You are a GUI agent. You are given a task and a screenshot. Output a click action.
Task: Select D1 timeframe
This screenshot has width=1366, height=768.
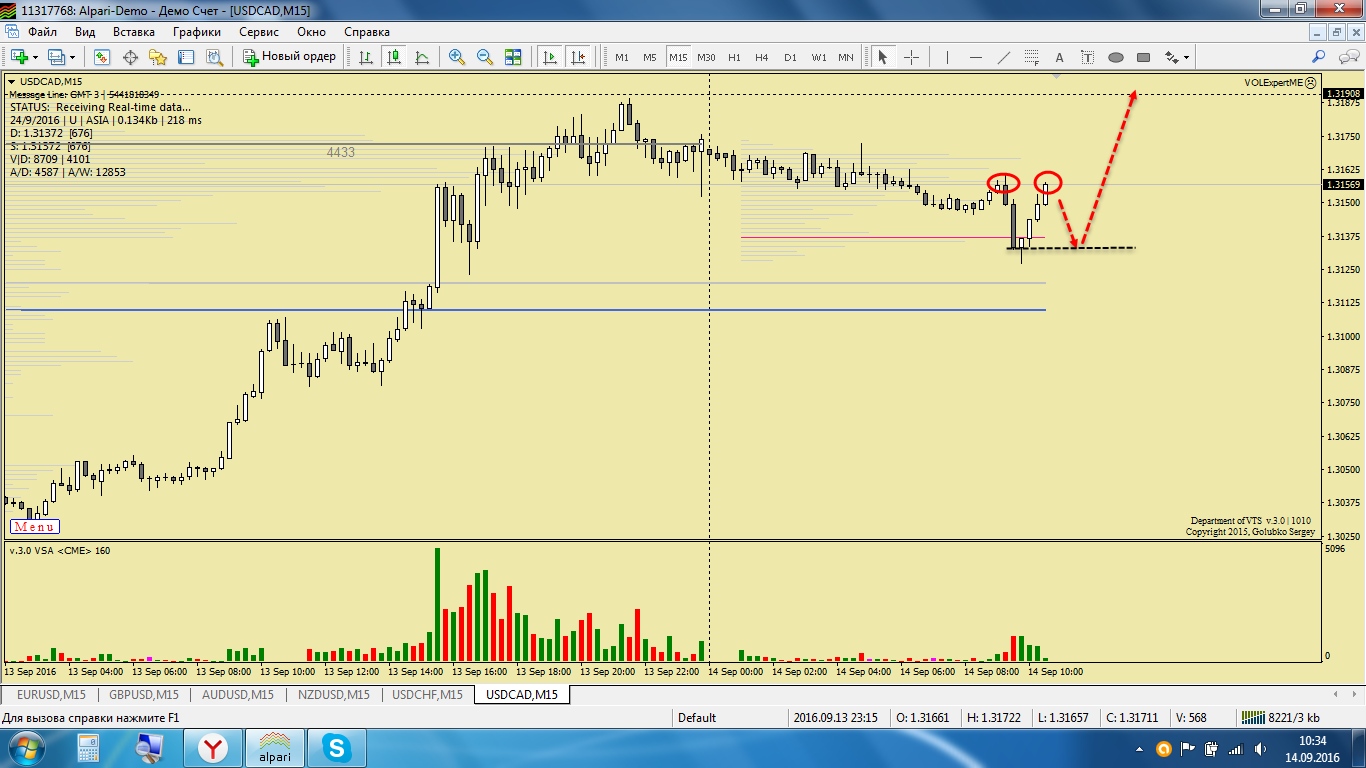click(790, 57)
